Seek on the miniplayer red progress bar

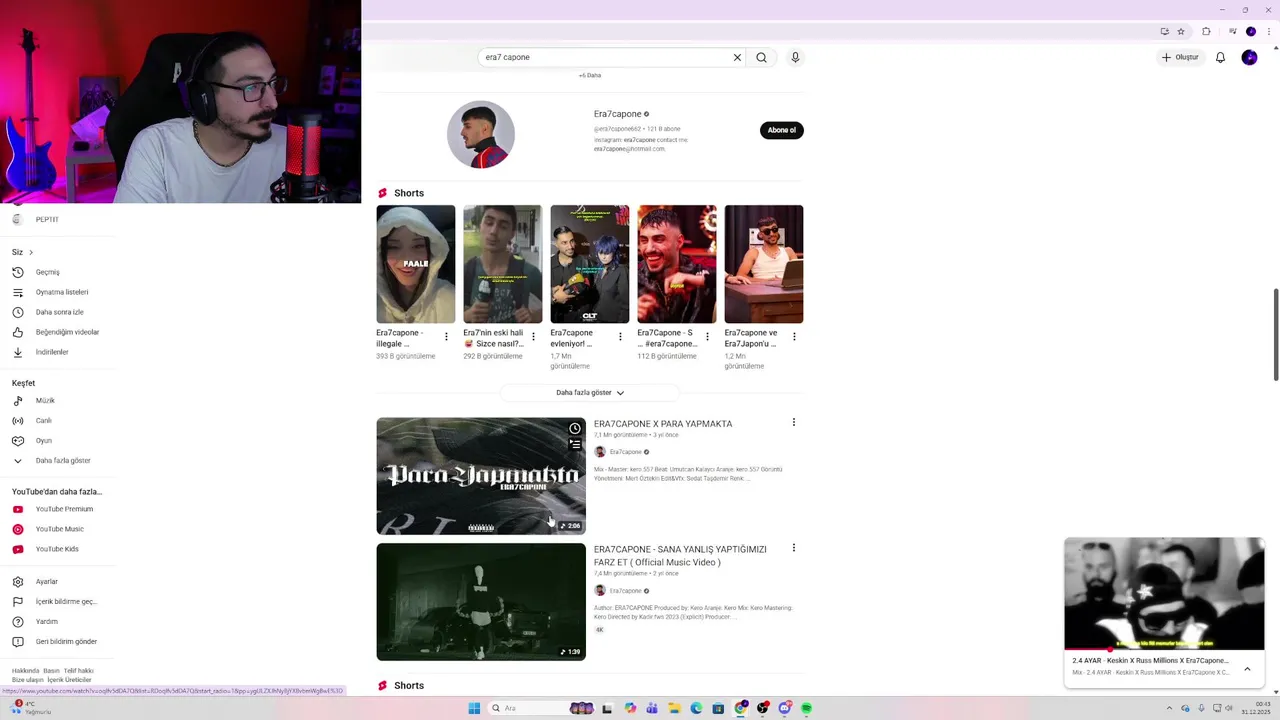pyautogui.click(x=1164, y=650)
